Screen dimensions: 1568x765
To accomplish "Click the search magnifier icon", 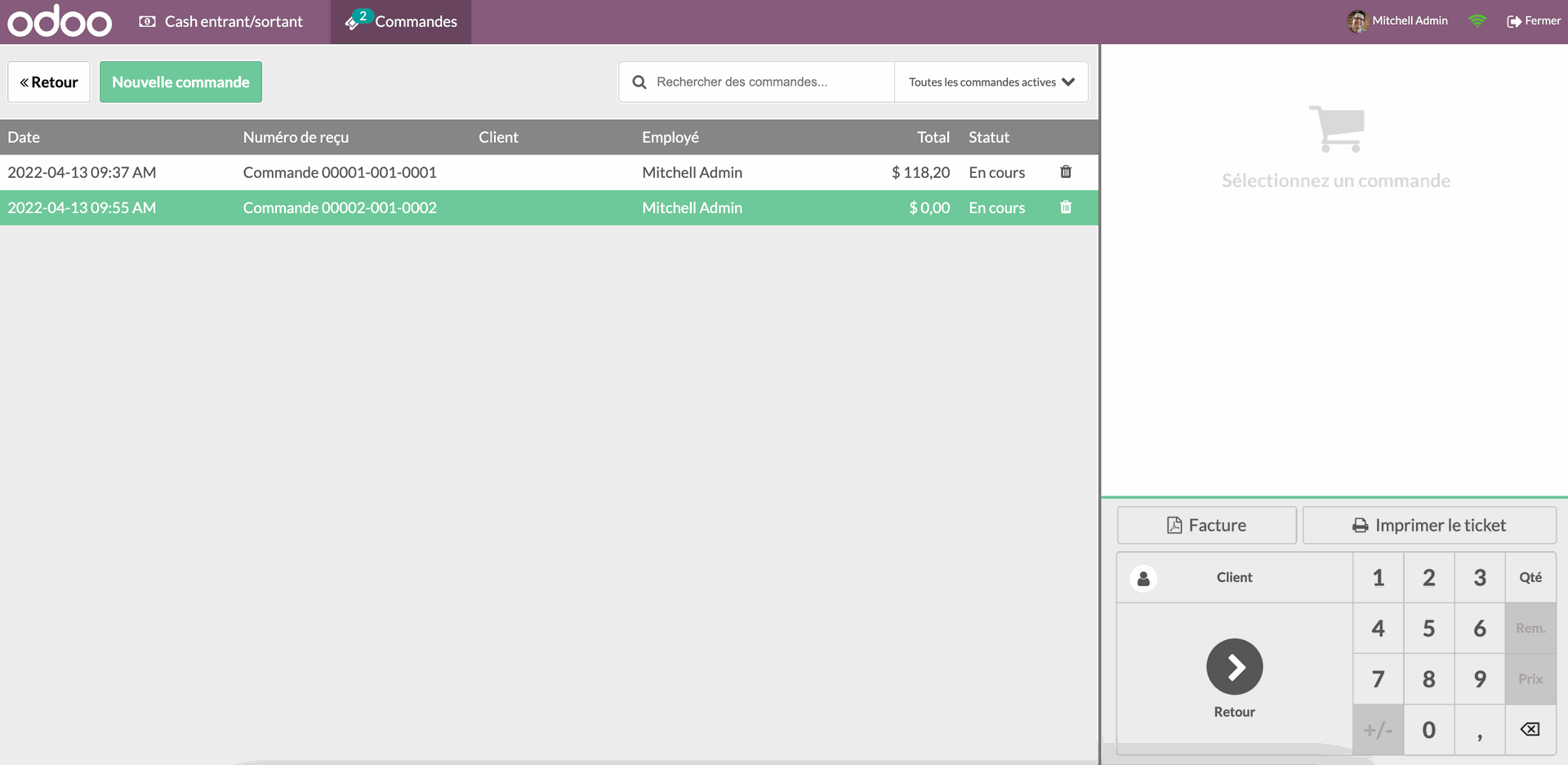I will 639,82.
